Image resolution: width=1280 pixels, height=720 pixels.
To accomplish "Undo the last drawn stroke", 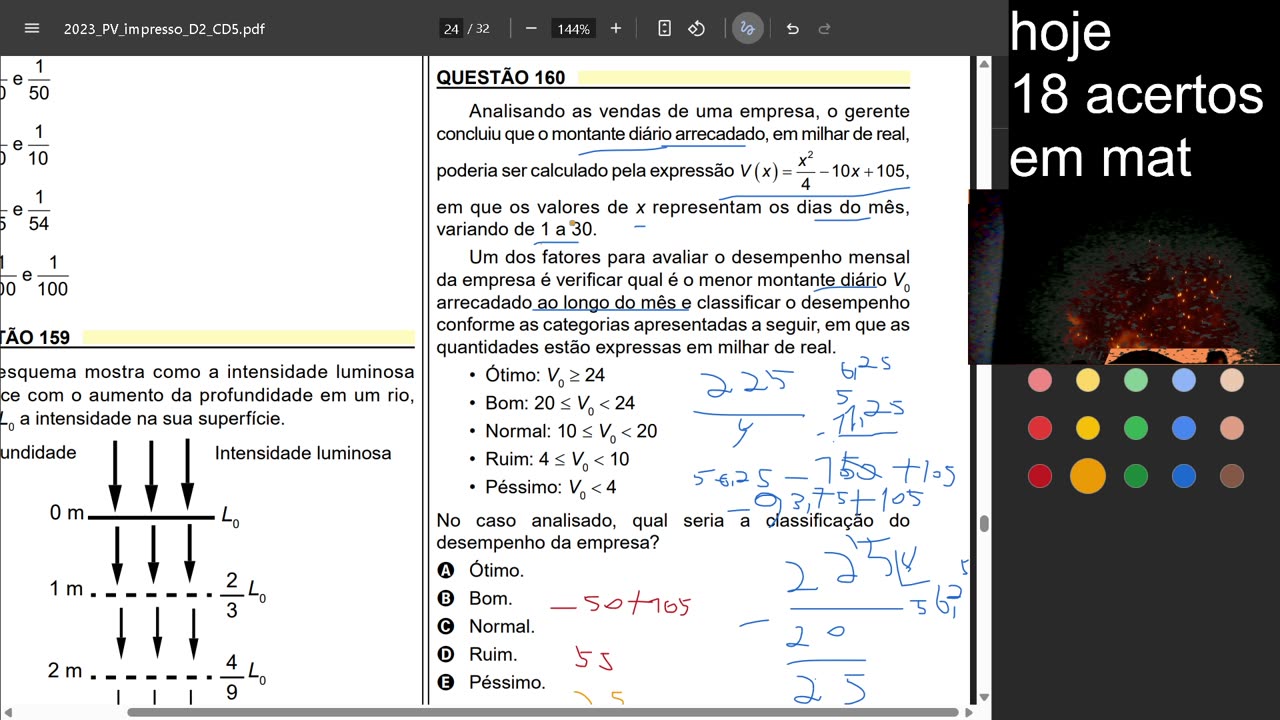I will [792, 28].
